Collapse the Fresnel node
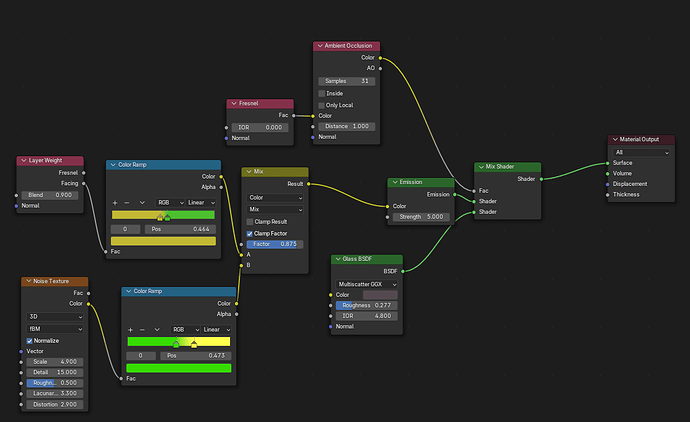Viewport: 690px width, 422px height. coord(234,103)
